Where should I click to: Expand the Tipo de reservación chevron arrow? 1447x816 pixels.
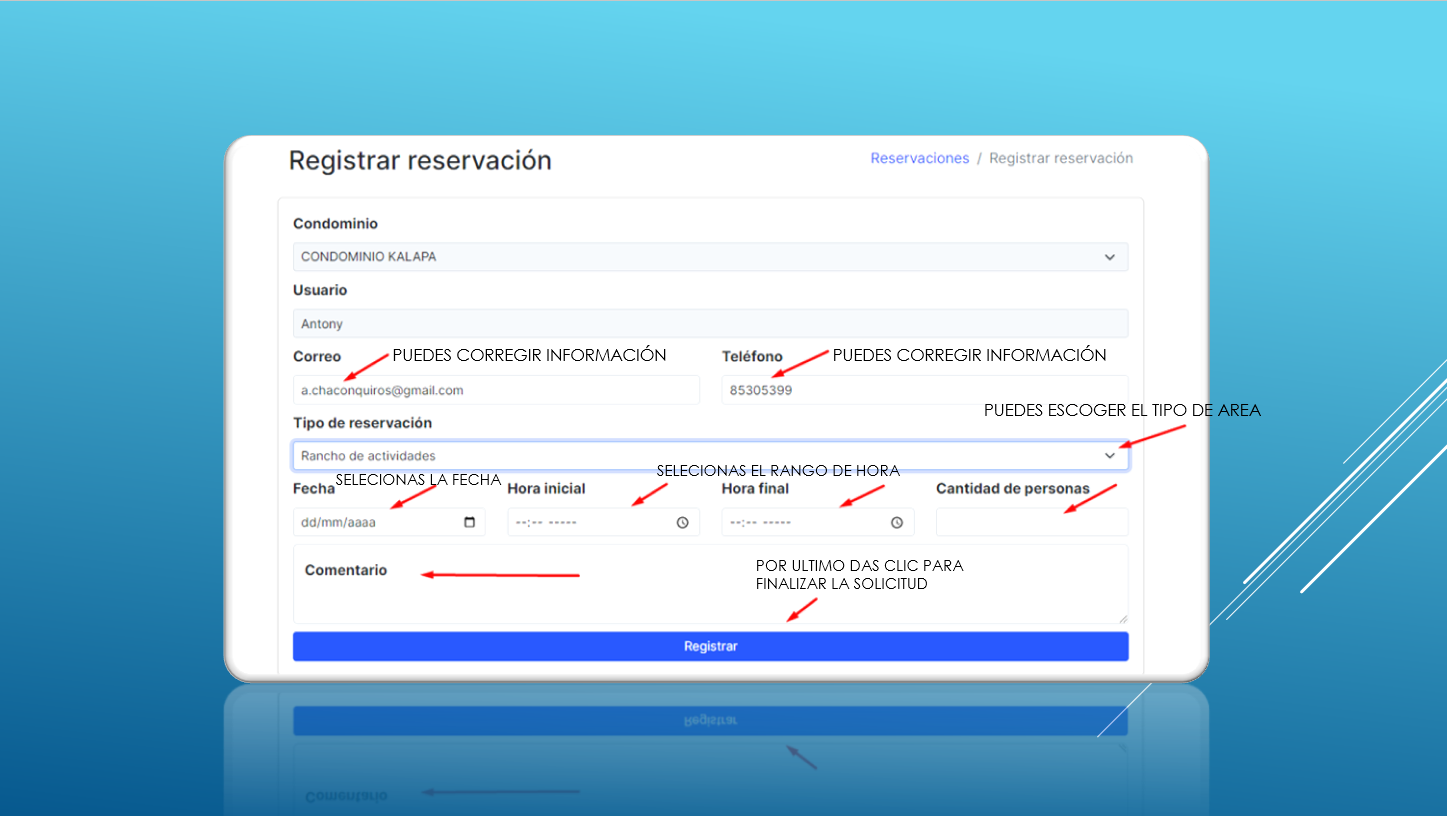coord(1109,456)
